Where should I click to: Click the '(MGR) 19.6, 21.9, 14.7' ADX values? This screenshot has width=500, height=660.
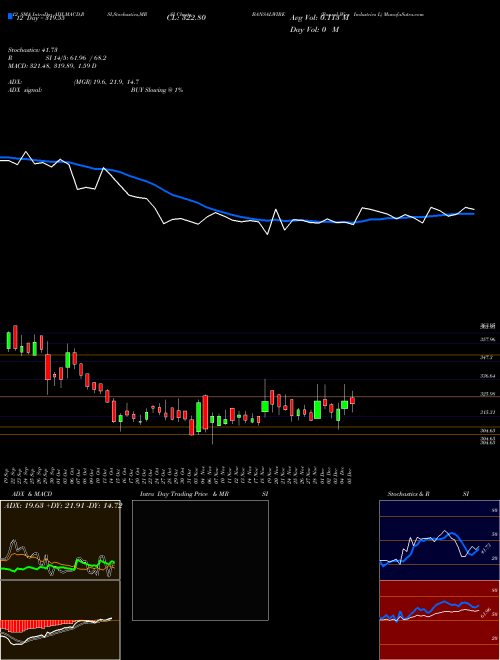(x=106, y=82)
